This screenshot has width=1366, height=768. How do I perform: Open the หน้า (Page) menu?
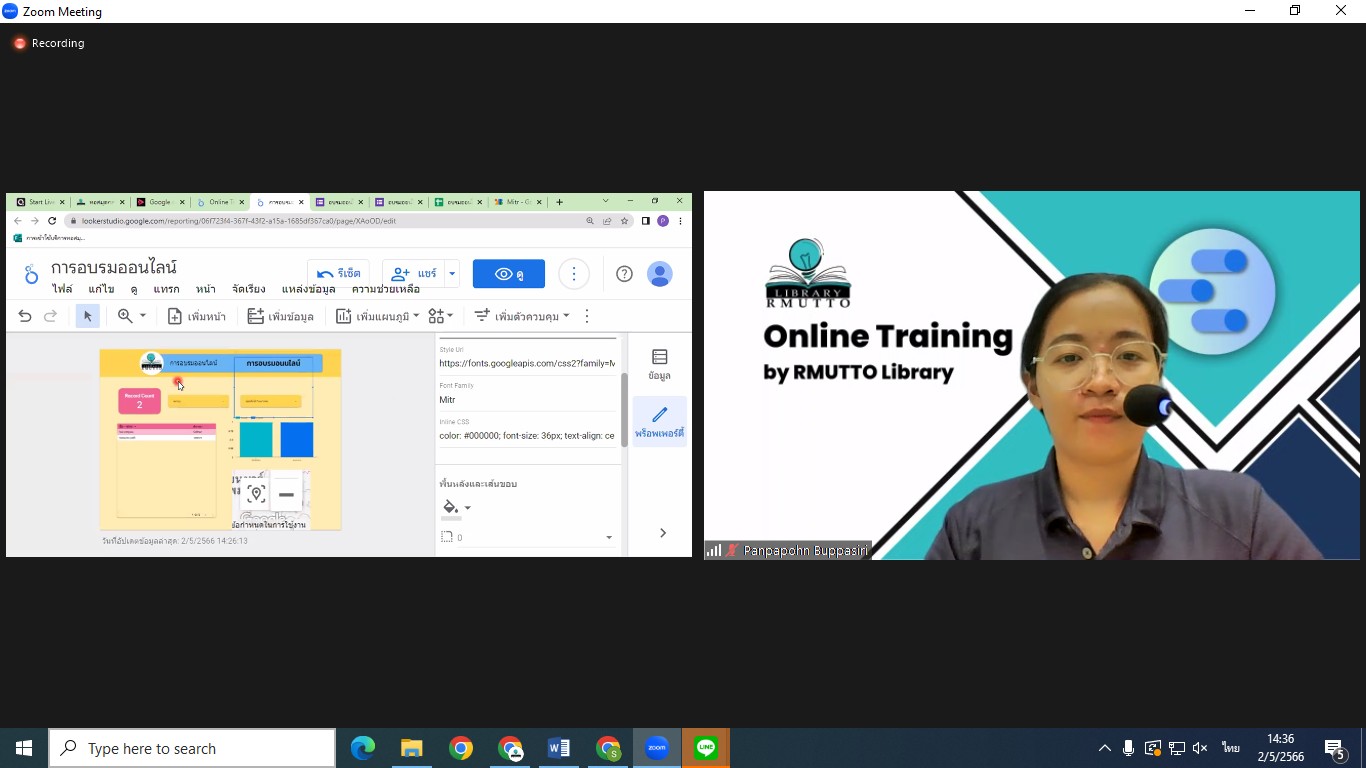pyautogui.click(x=206, y=289)
